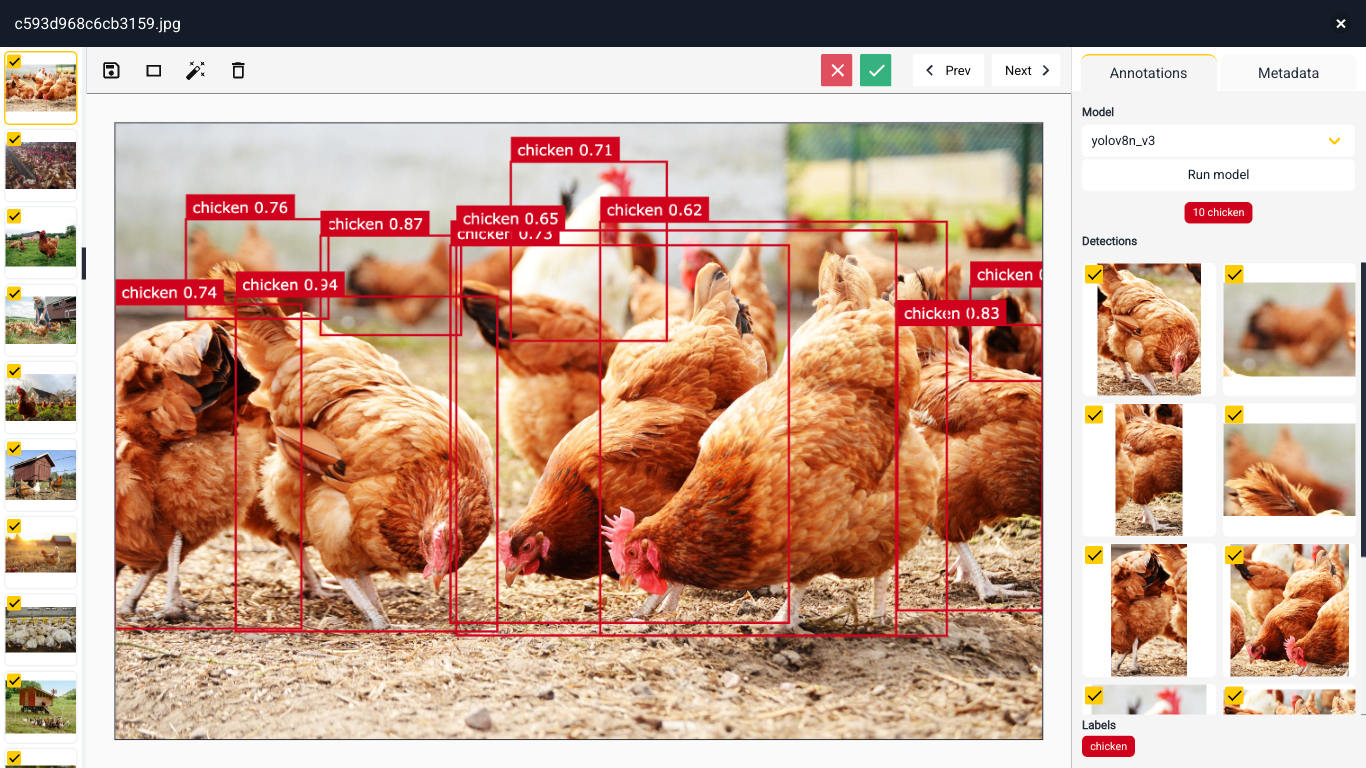Open the multi-hen pecking group detection crop
The width and height of the screenshot is (1366, 768).
pyautogui.click(x=1289, y=610)
